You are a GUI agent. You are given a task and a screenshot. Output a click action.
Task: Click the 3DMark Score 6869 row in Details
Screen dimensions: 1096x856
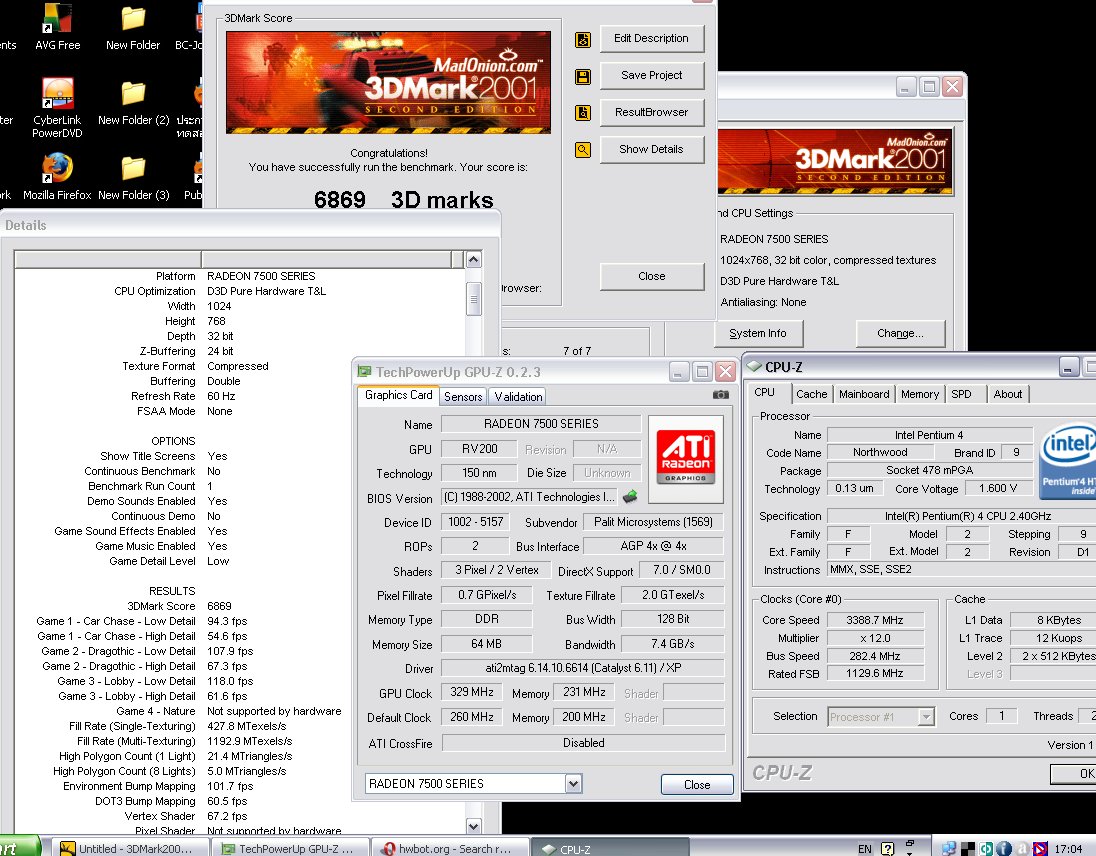tap(240, 606)
